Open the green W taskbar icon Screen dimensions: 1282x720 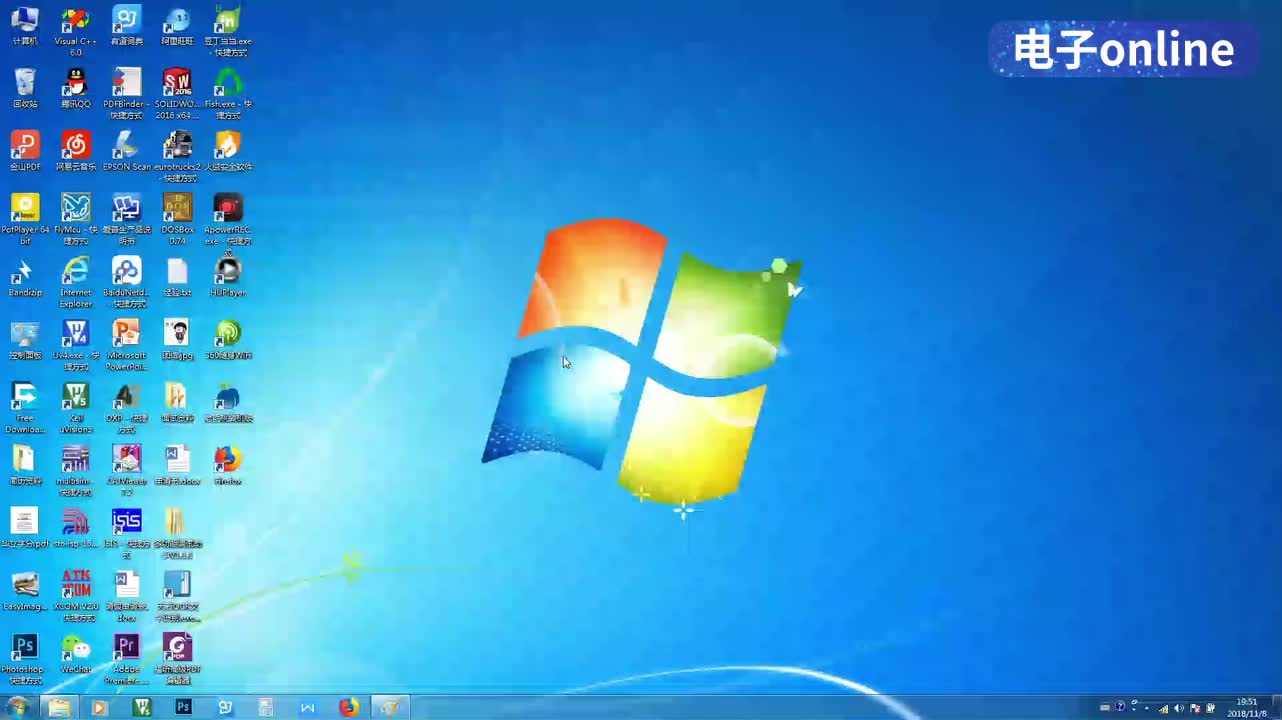pos(142,707)
